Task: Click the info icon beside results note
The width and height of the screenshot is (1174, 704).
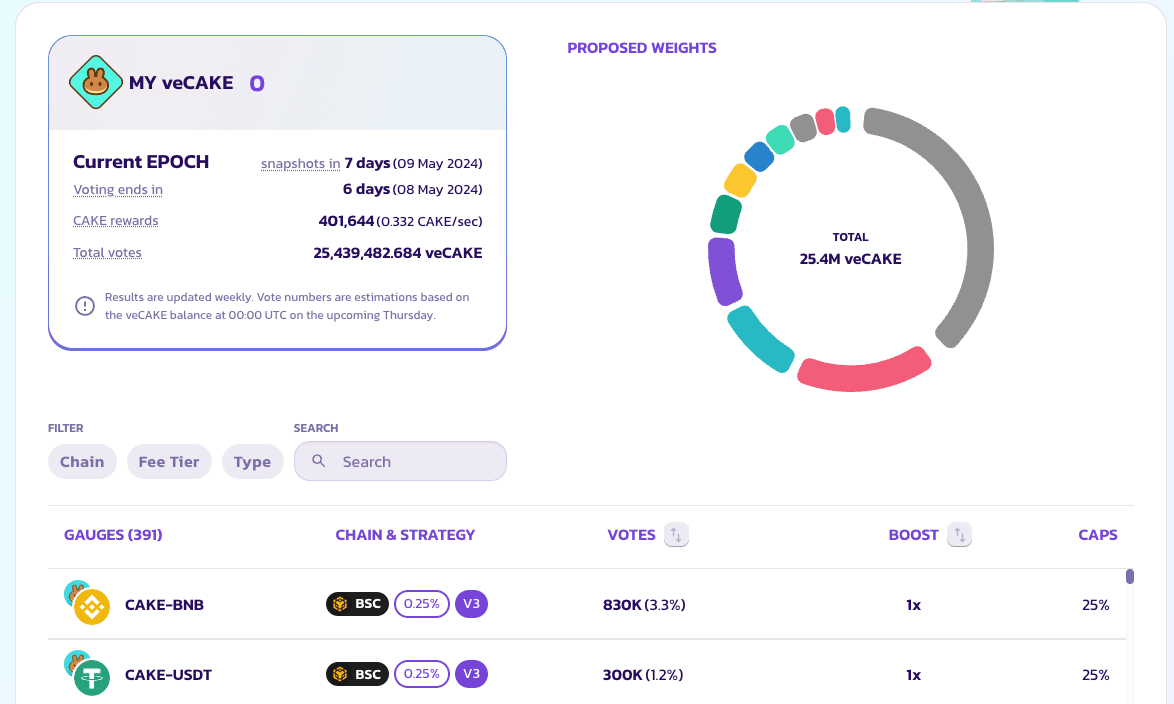Action: [x=85, y=306]
